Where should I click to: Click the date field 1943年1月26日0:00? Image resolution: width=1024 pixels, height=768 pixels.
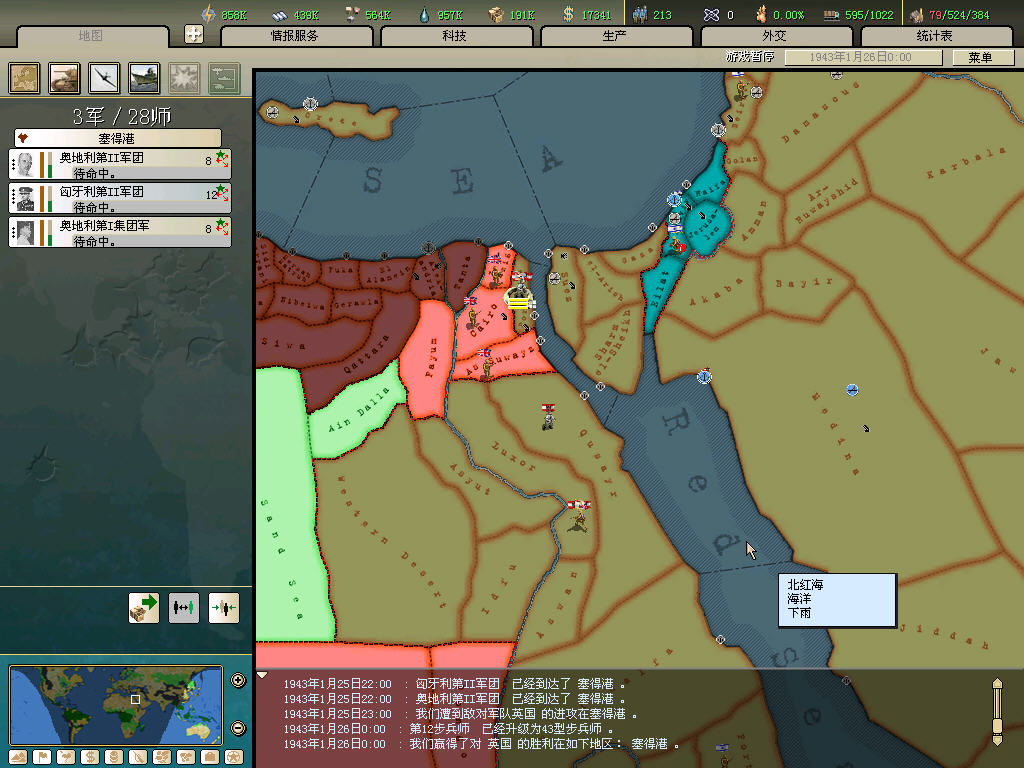863,57
